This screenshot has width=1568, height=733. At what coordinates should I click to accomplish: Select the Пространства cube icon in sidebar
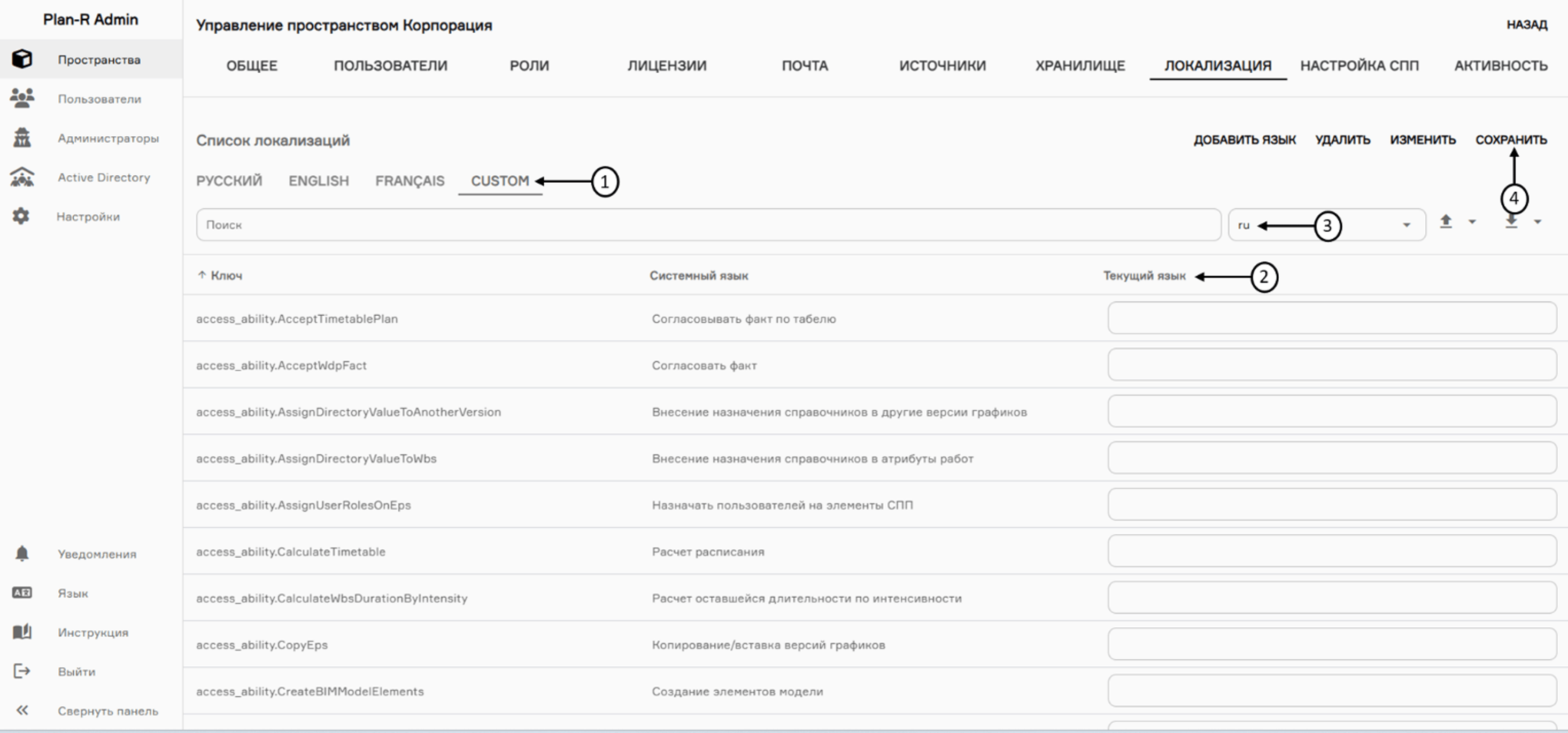coord(22,59)
